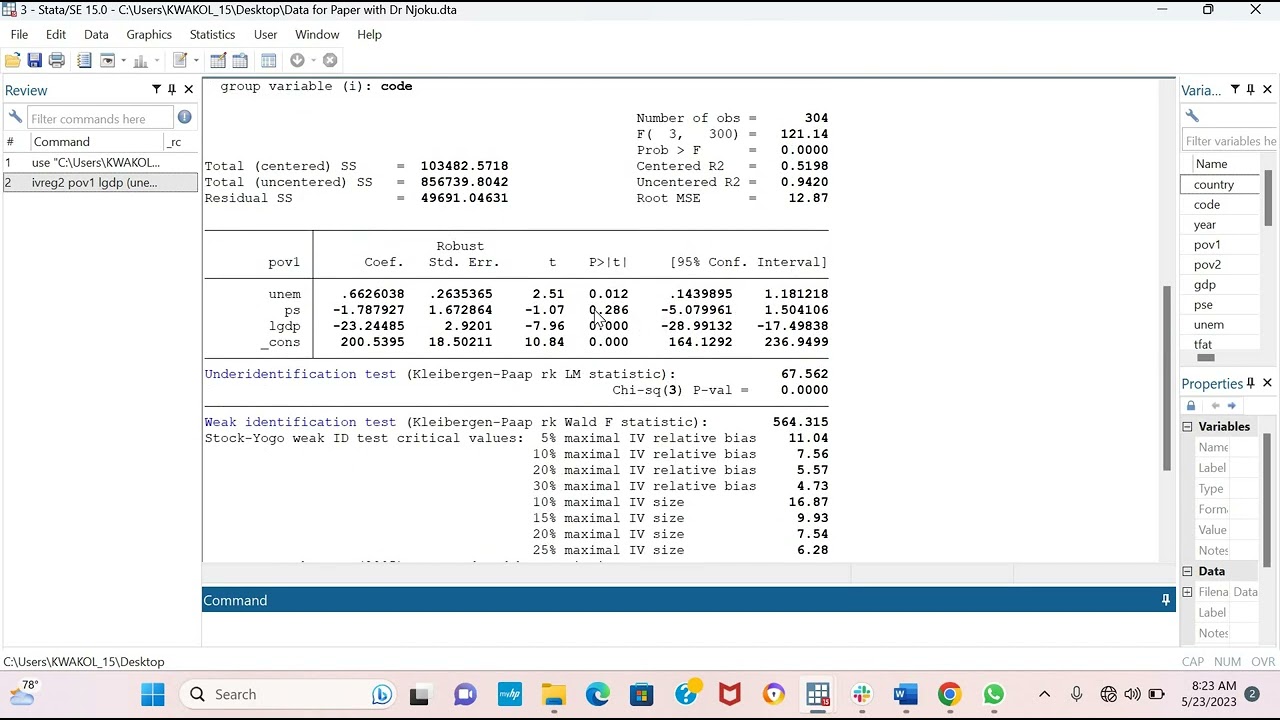This screenshot has width=1280, height=720.
Task: Toggle Variables panel auto-hide pin
Action: click(x=1251, y=90)
